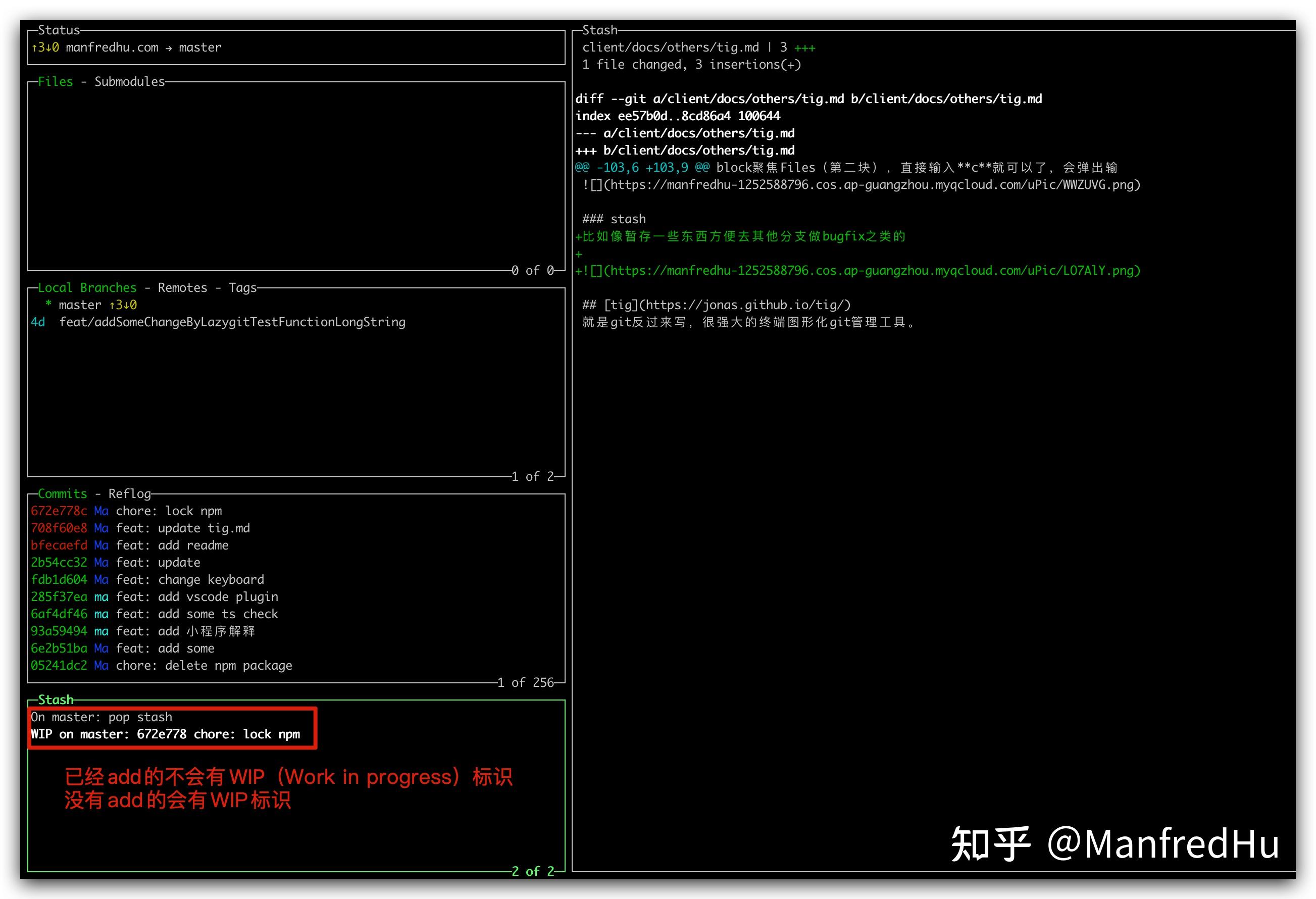Click the 'client/docs/others/tig.md | 3 +++' stat line
1316x899 pixels.
[x=699, y=47]
